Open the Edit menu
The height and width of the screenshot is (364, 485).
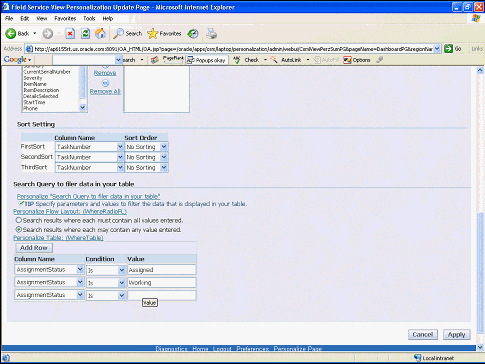25,18
